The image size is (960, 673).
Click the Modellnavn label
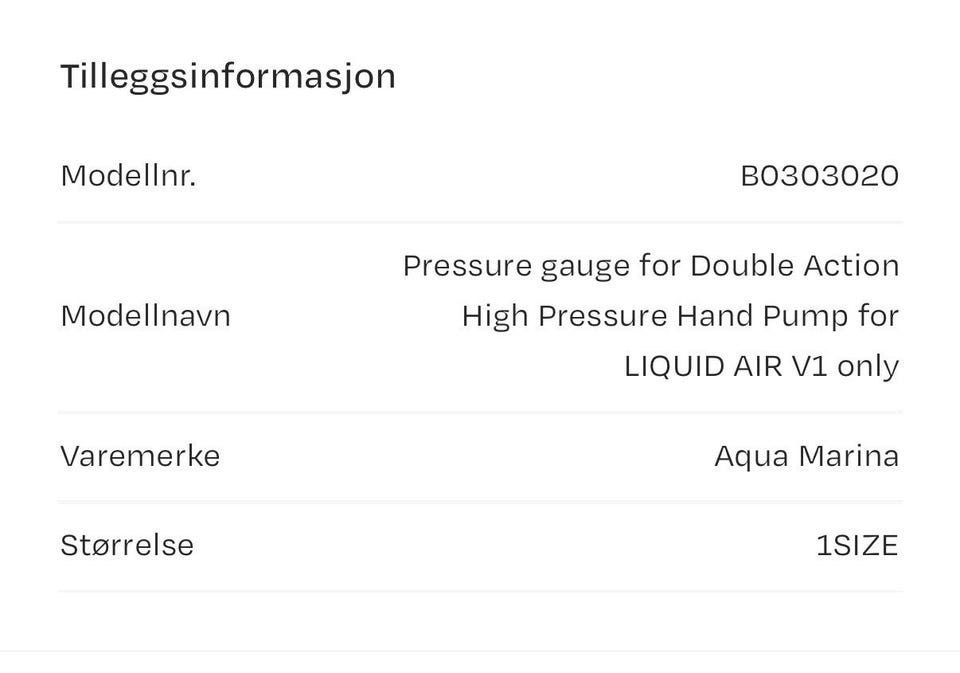pos(145,316)
